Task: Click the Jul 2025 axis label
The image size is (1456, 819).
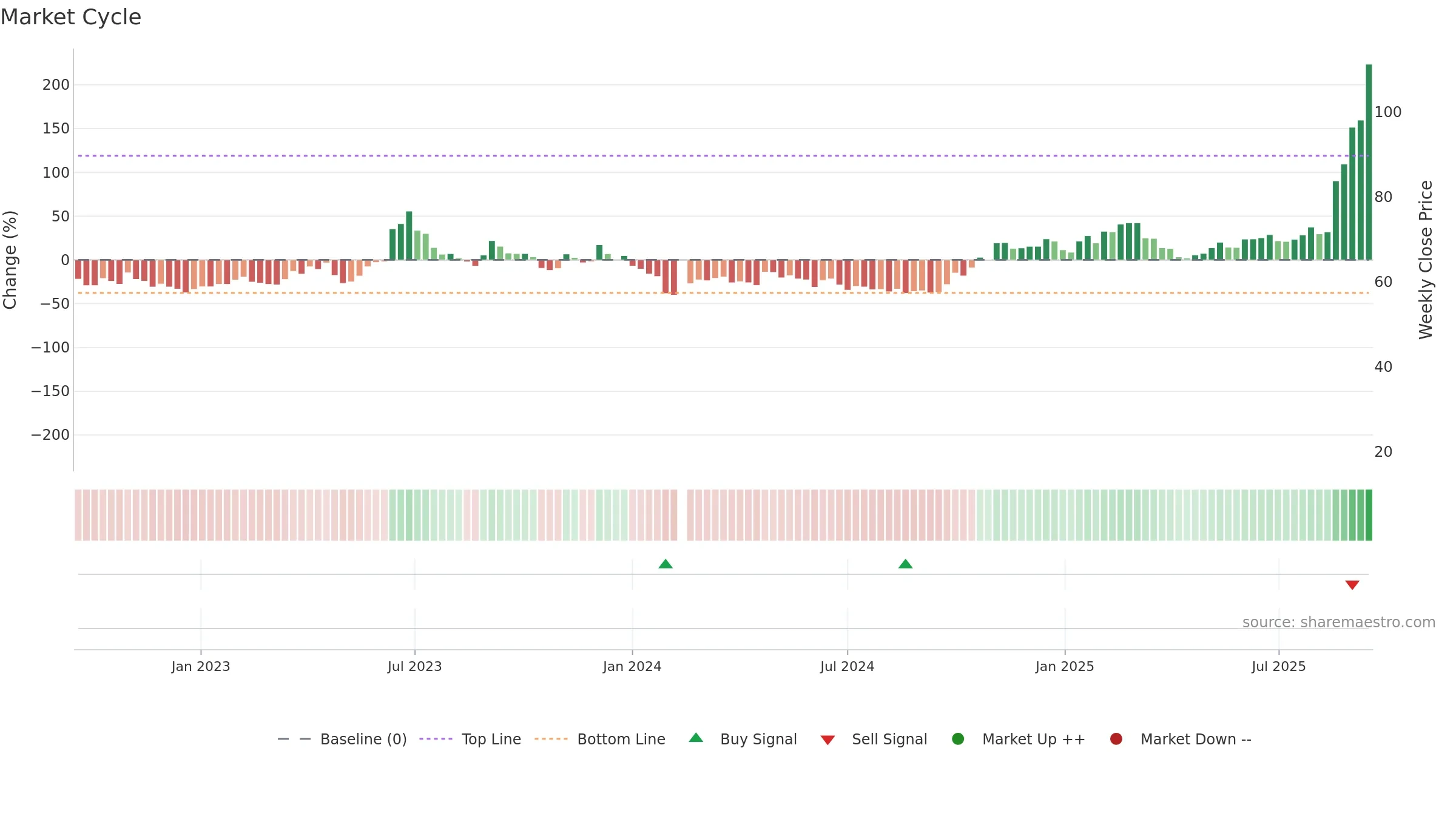Action: tap(1279, 666)
